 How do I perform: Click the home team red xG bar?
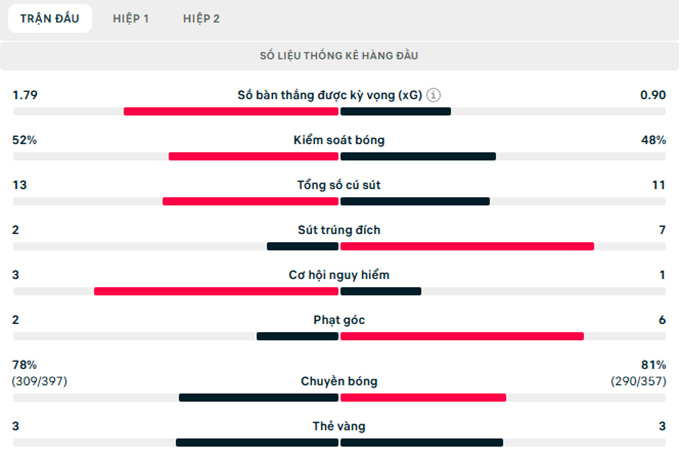coord(231,111)
